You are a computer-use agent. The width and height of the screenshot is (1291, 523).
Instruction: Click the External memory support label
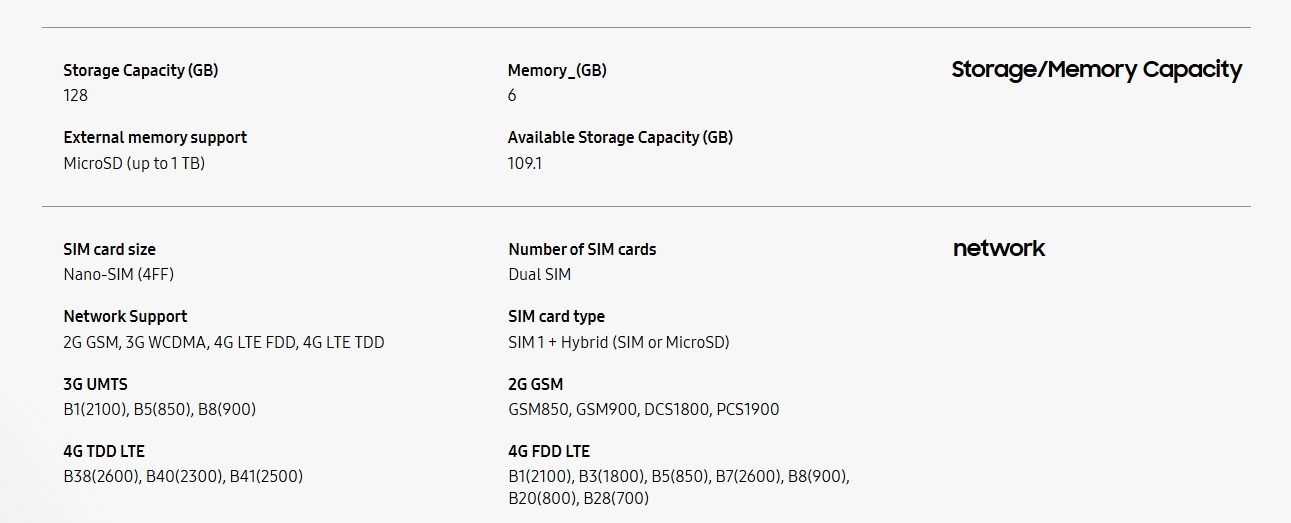[x=155, y=137]
